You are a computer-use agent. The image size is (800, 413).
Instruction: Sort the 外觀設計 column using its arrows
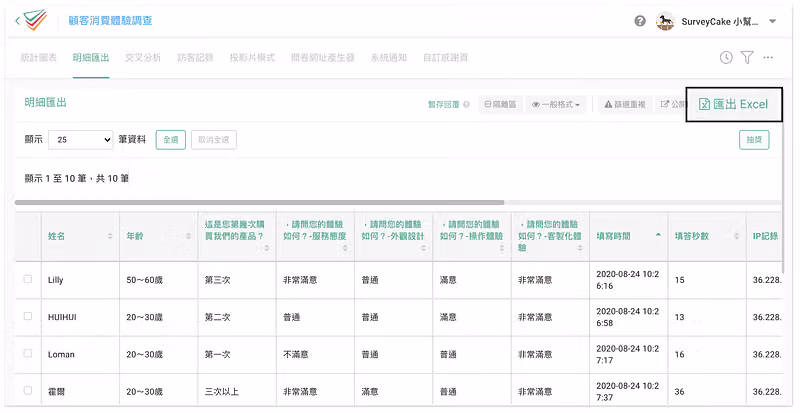click(x=423, y=248)
